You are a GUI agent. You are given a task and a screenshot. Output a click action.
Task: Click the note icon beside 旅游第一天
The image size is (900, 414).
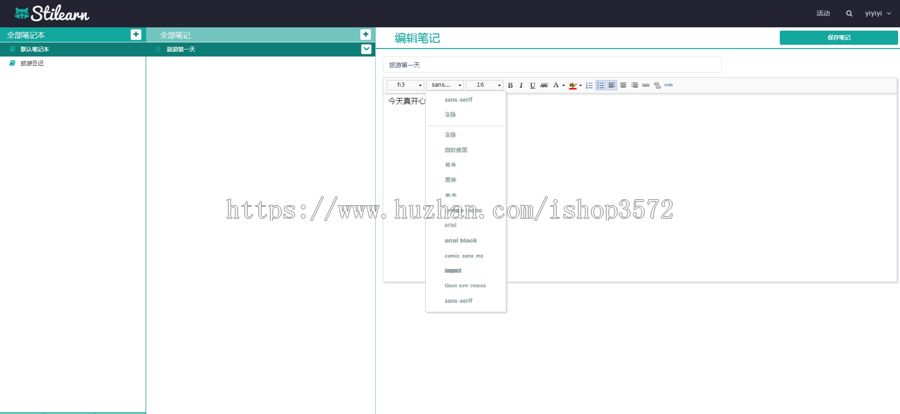158,49
